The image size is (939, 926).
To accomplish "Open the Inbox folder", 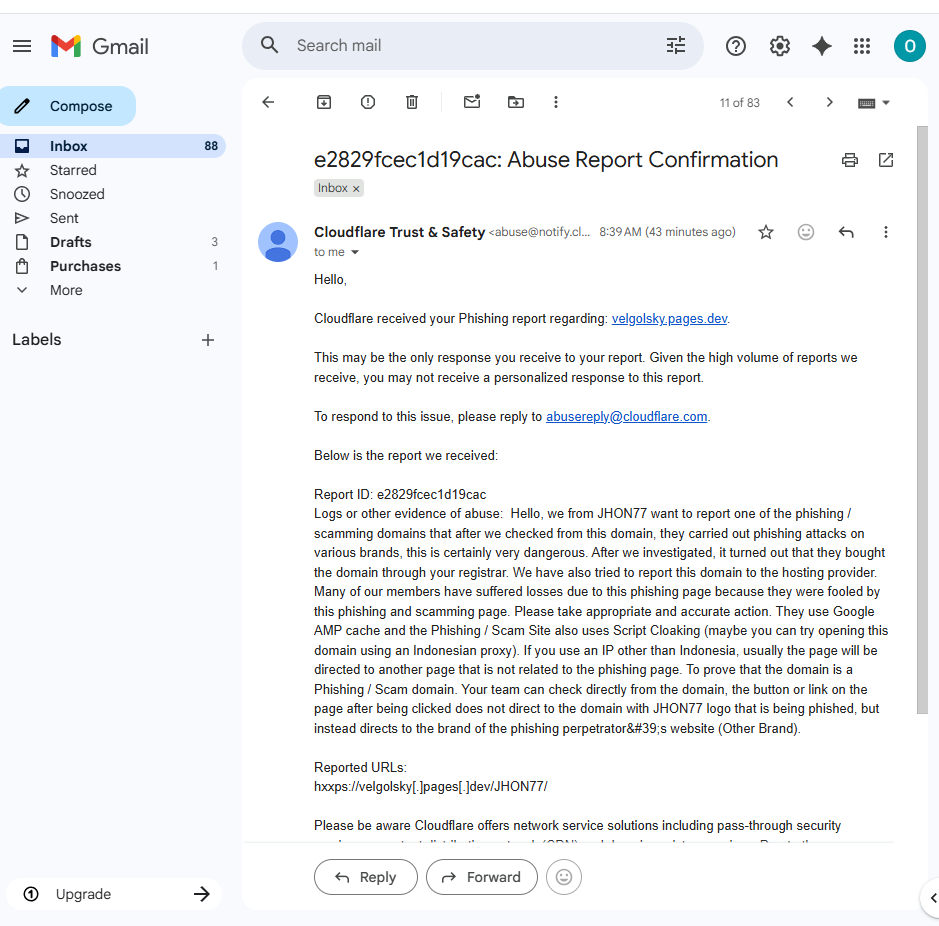I will pyautogui.click(x=113, y=146).
